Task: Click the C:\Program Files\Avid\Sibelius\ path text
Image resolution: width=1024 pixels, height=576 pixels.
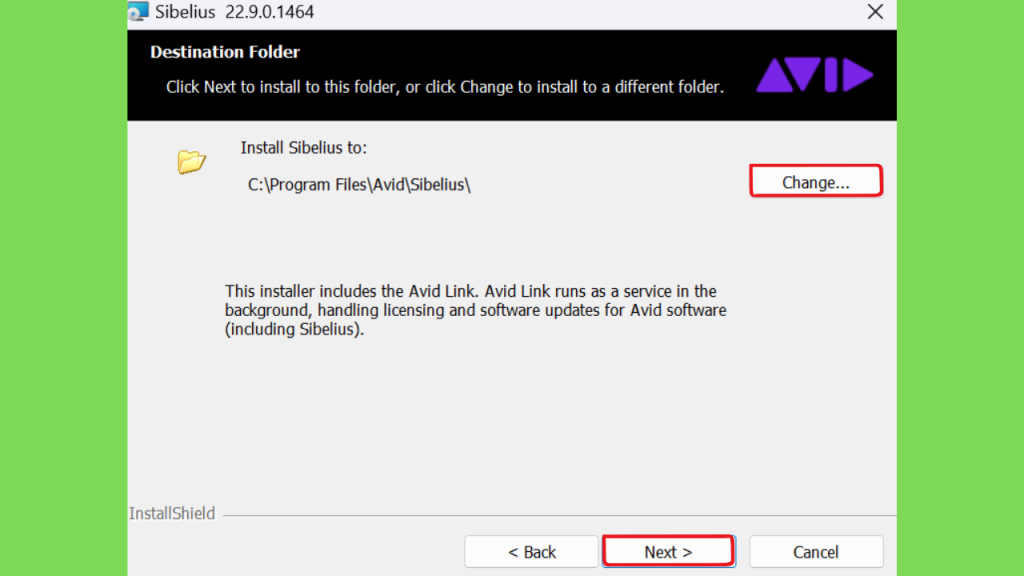Action: click(359, 185)
